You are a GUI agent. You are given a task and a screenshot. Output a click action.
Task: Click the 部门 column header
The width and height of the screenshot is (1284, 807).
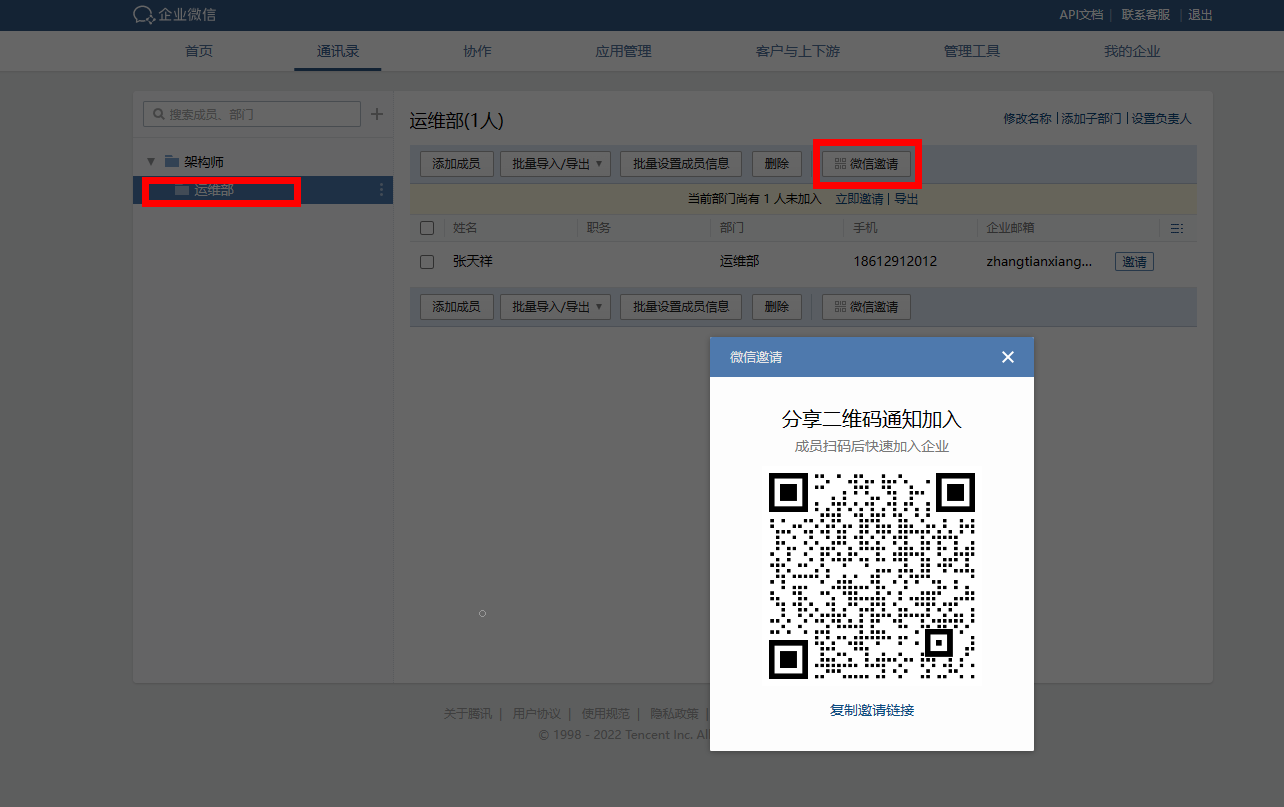(x=732, y=228)
